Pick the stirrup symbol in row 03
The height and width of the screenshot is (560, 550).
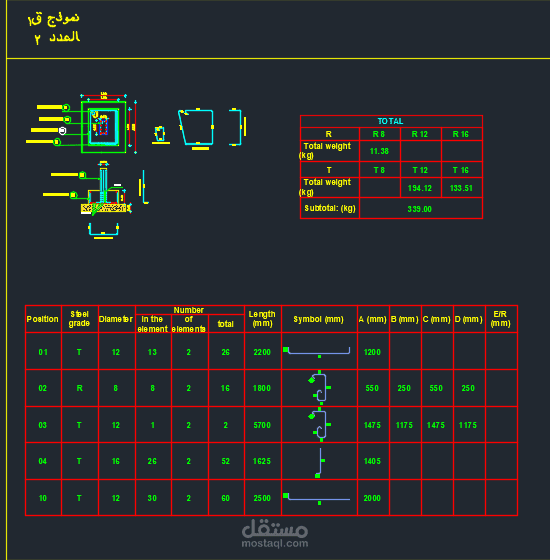tap(319, 425)
